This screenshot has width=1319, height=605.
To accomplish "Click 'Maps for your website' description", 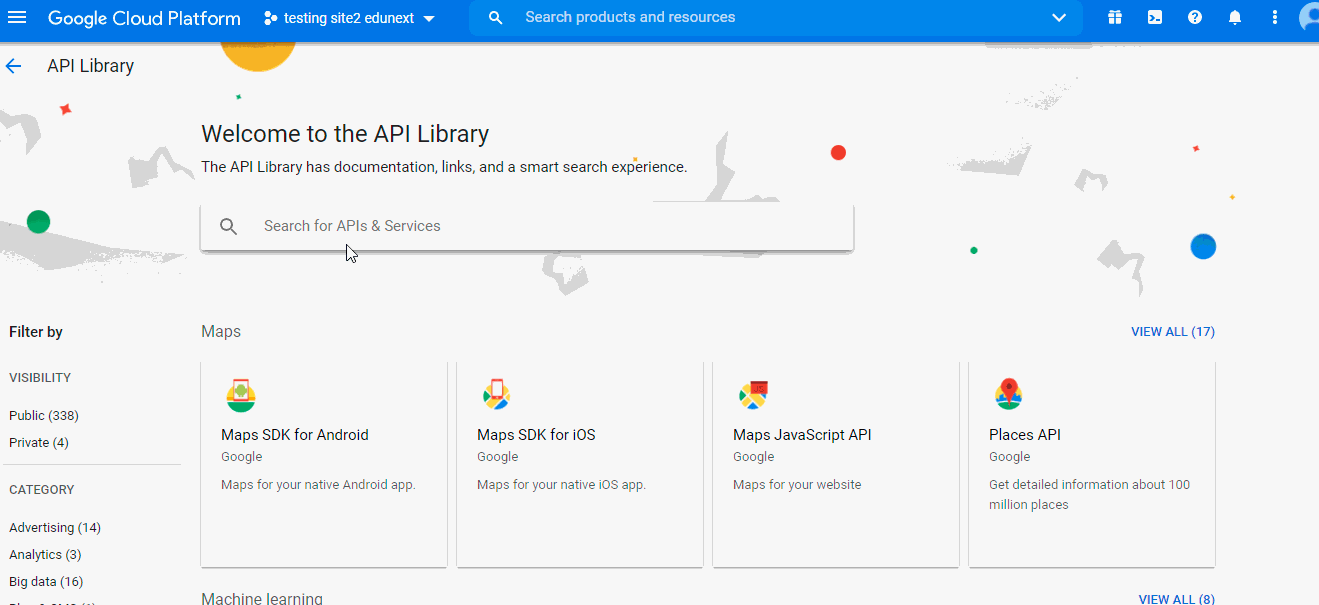I will coord(797,485).
